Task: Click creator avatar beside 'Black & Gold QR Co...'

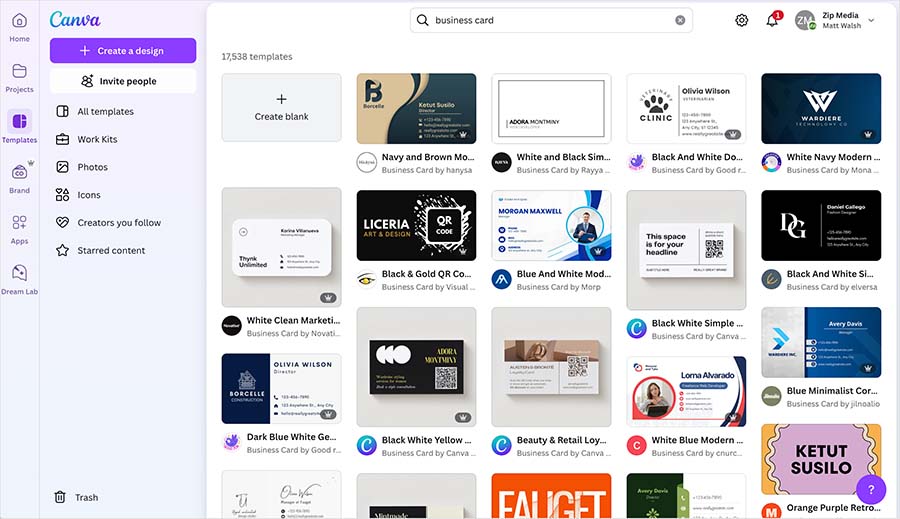Action: coord(366,280)
